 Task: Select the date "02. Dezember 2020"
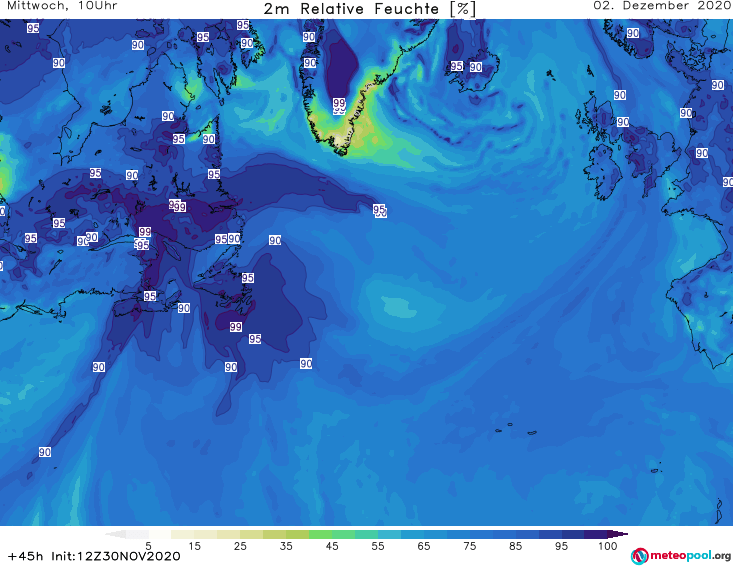tap(662, 6)
